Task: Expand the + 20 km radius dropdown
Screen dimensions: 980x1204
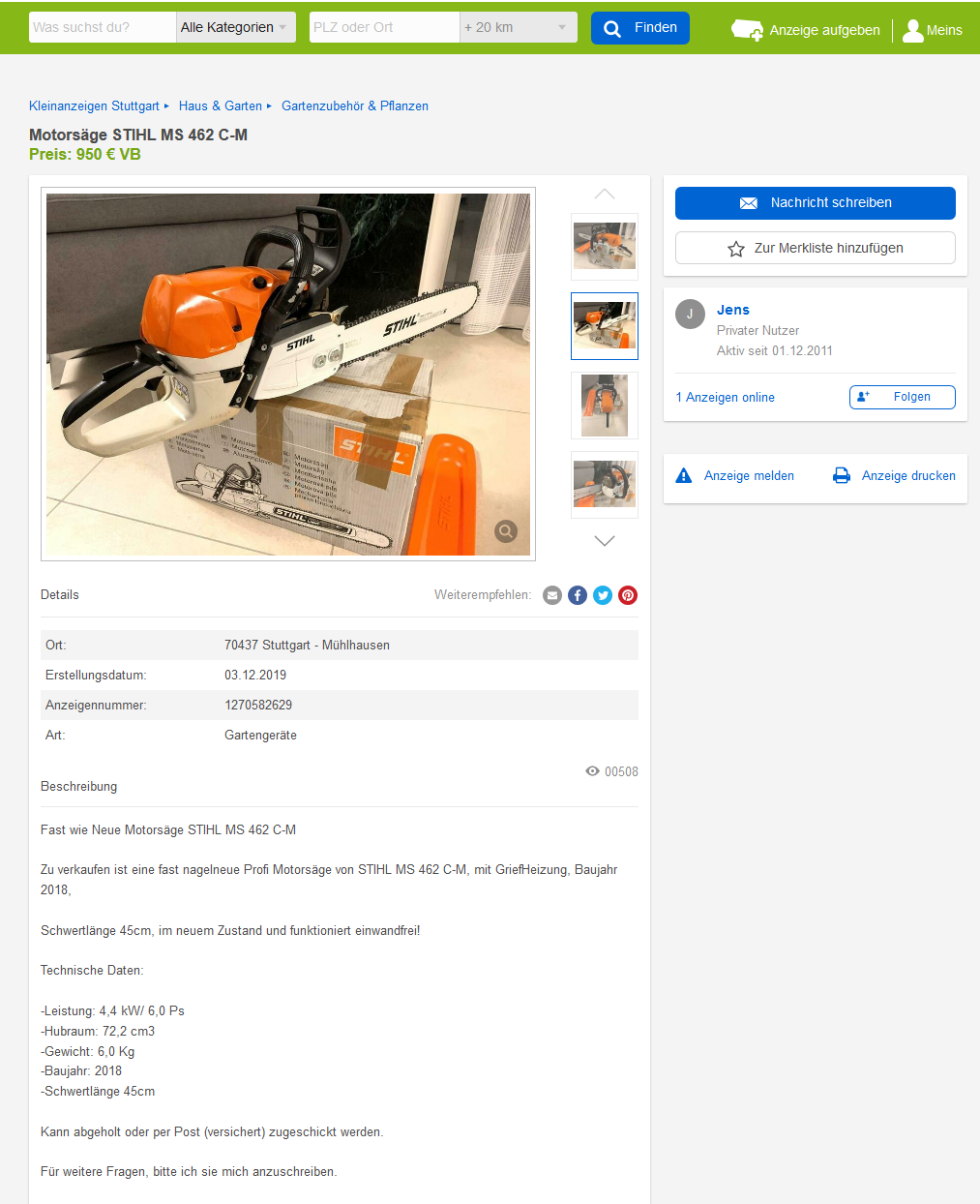Action: pos(519,27)
